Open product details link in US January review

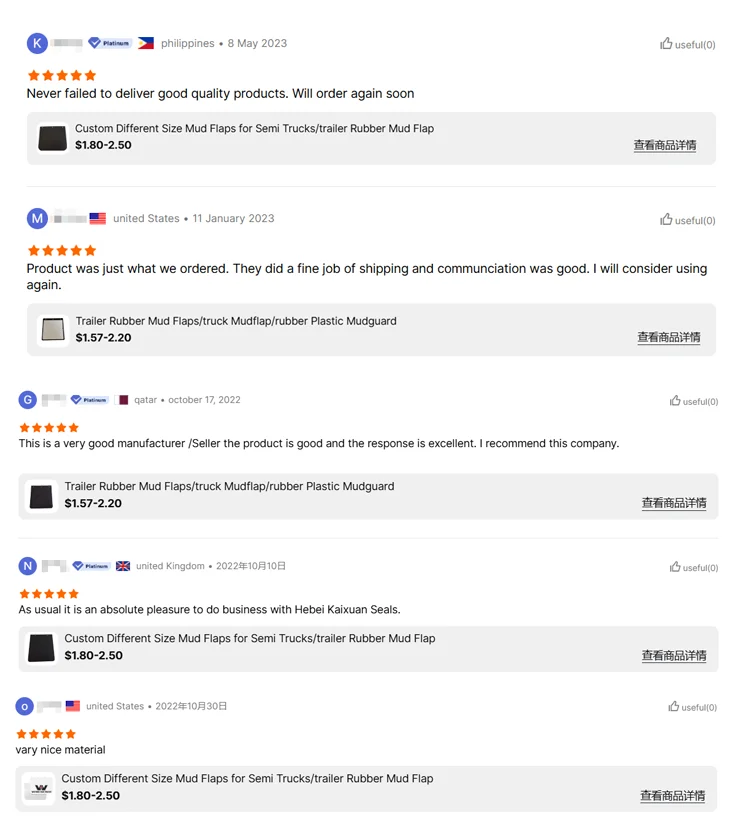click(x=668, y=338)
